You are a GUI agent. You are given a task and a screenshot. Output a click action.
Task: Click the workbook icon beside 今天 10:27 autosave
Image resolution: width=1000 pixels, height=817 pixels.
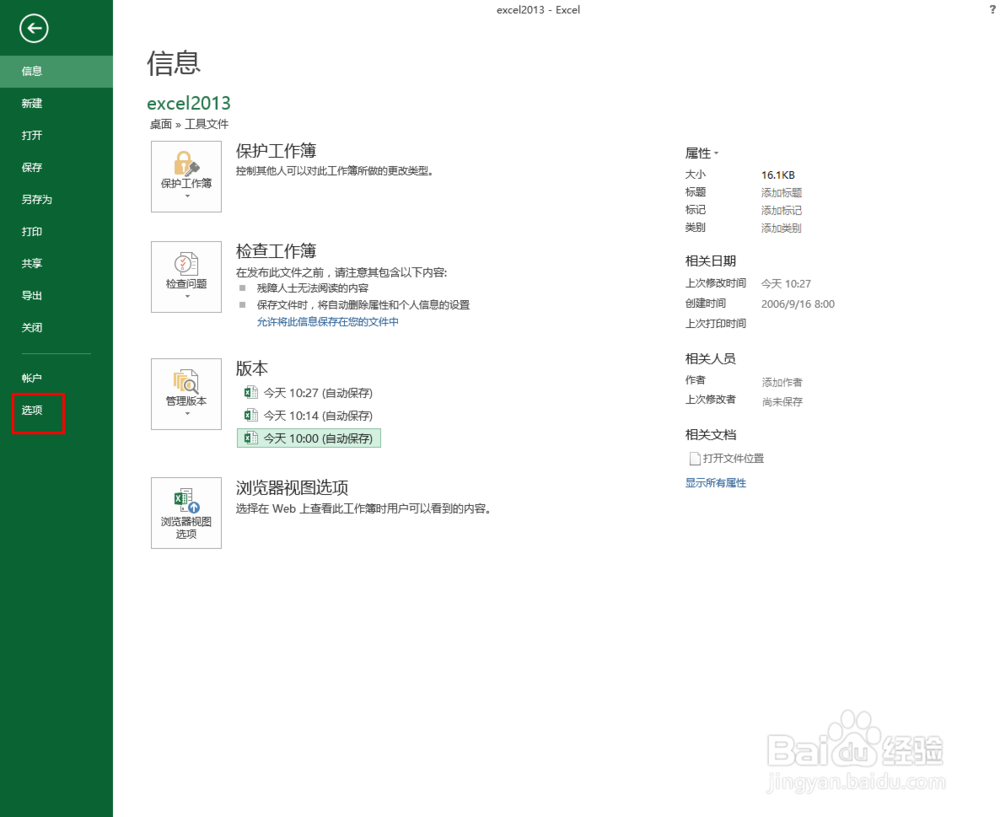249,392
